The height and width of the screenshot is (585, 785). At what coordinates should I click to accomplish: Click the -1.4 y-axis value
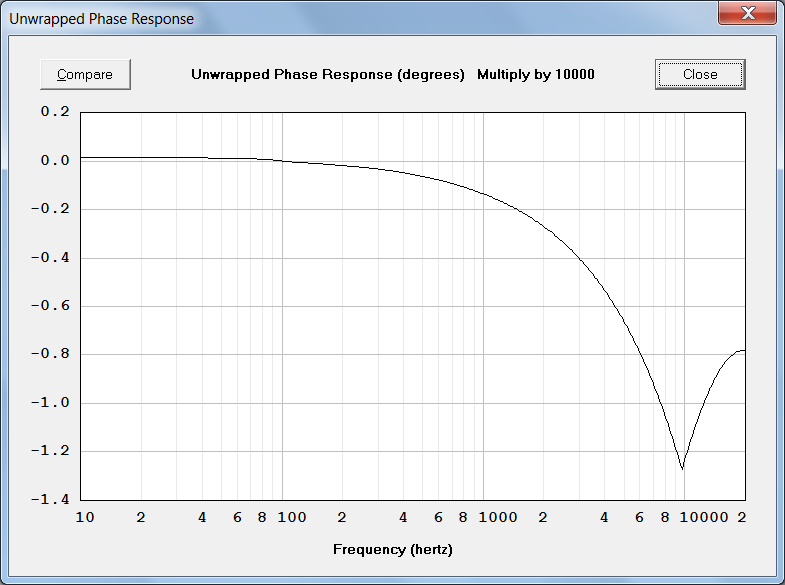point(50,499)
